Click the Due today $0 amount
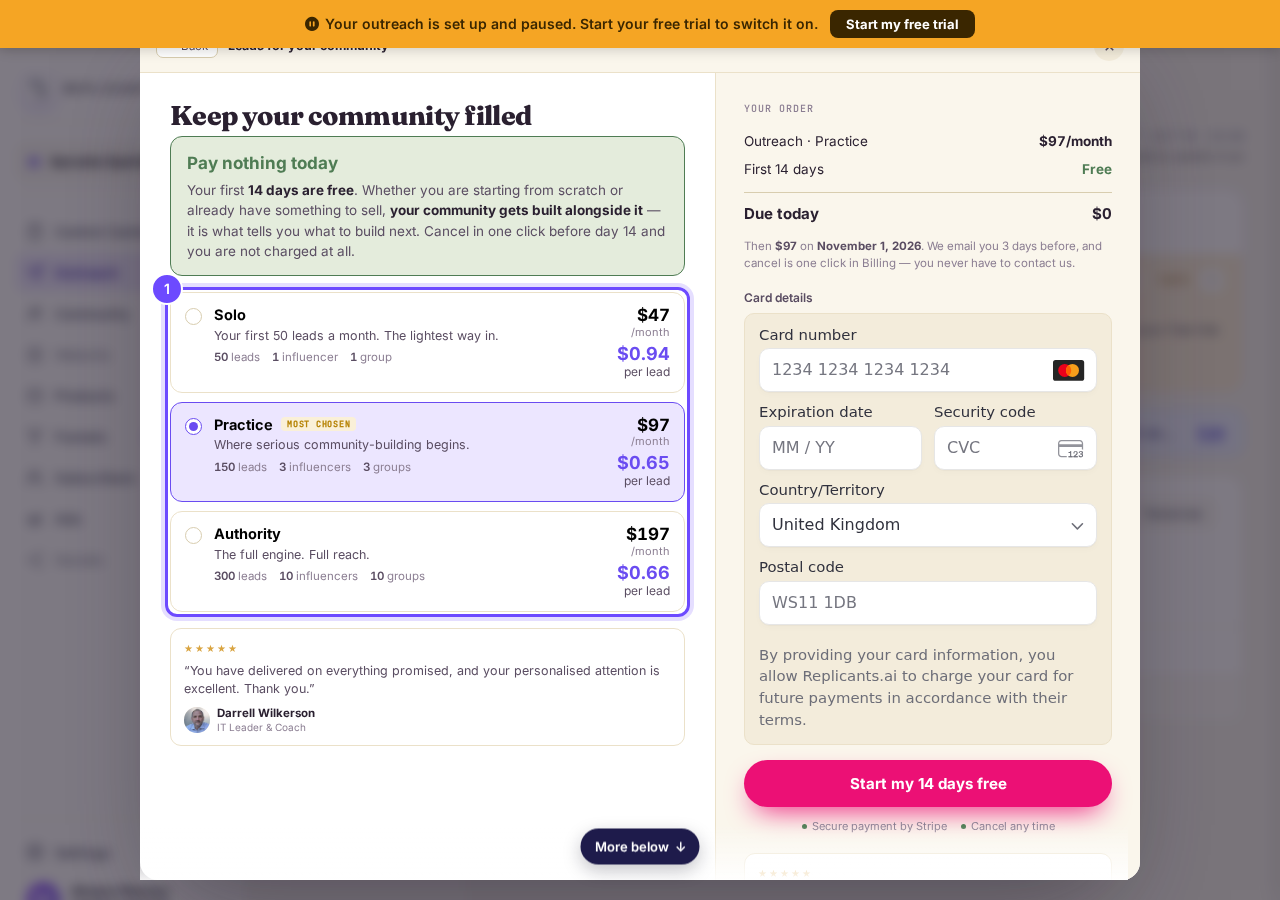 [x=1102, y=213]
